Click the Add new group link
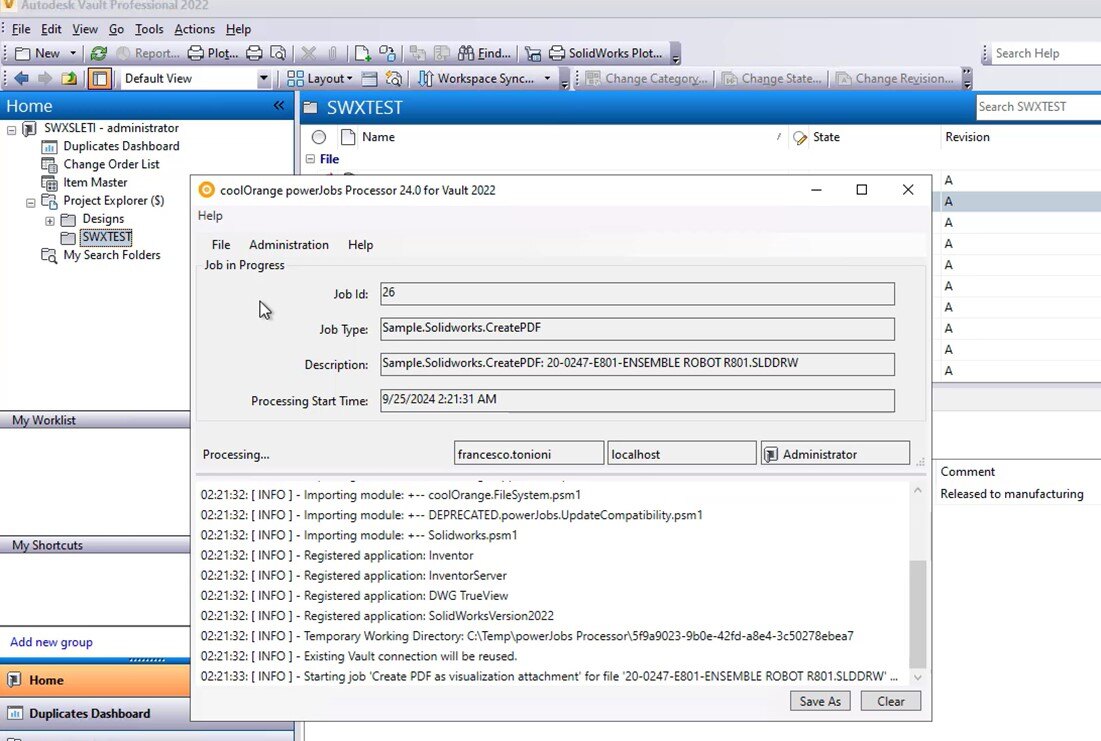1101x741 pixels. (51, 642)
